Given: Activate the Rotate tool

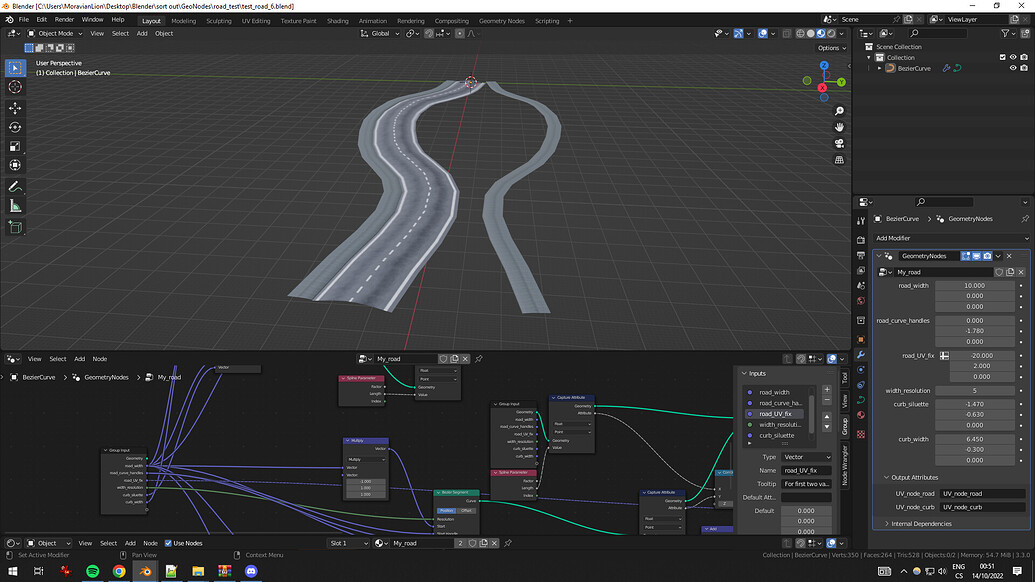Looking at the screenshot, I should click(x=15, y=127).
